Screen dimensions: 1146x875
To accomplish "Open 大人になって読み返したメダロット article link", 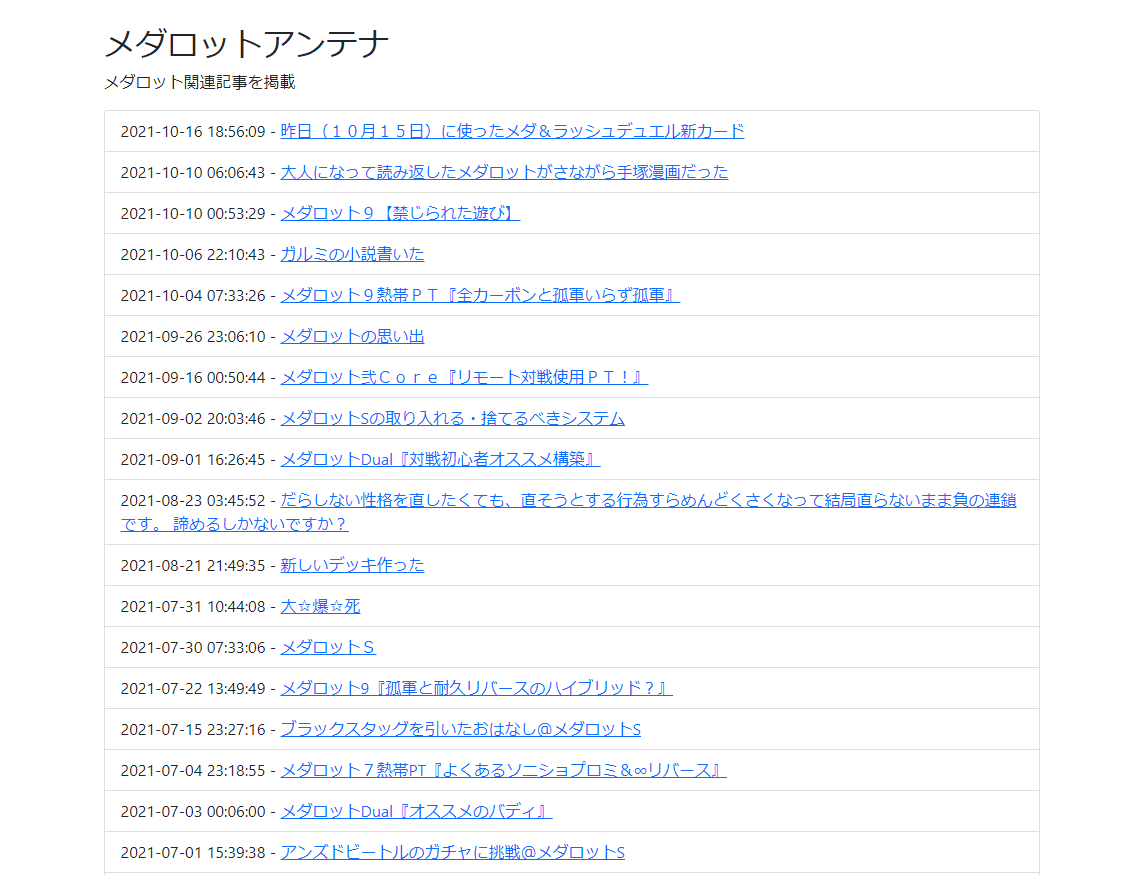I will pyautogui.click(x=504, y=172).
